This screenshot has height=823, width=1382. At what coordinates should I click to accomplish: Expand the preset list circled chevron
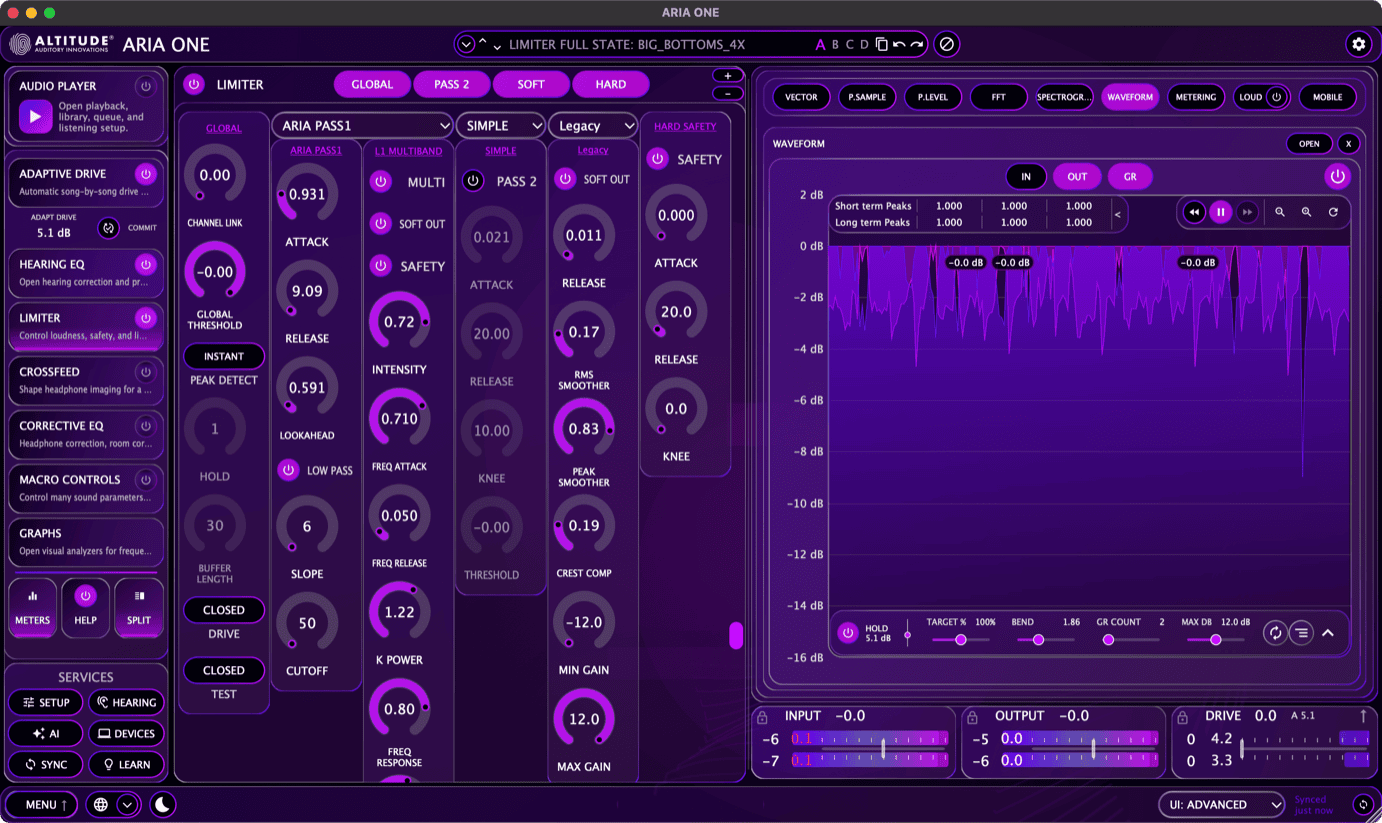(x=466, y=44)
